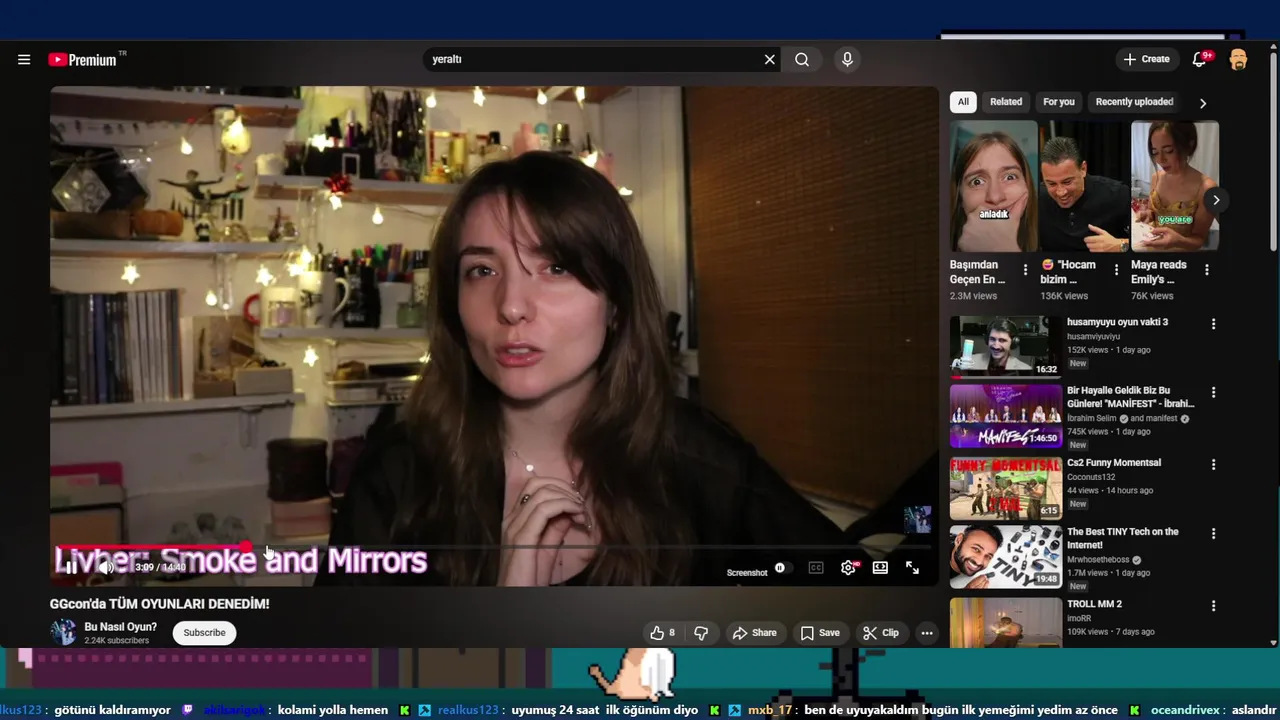Viewport: 1280px width, 720px height.
Task: Share the video
Action: pyautogui.click(x=755, y=633)
